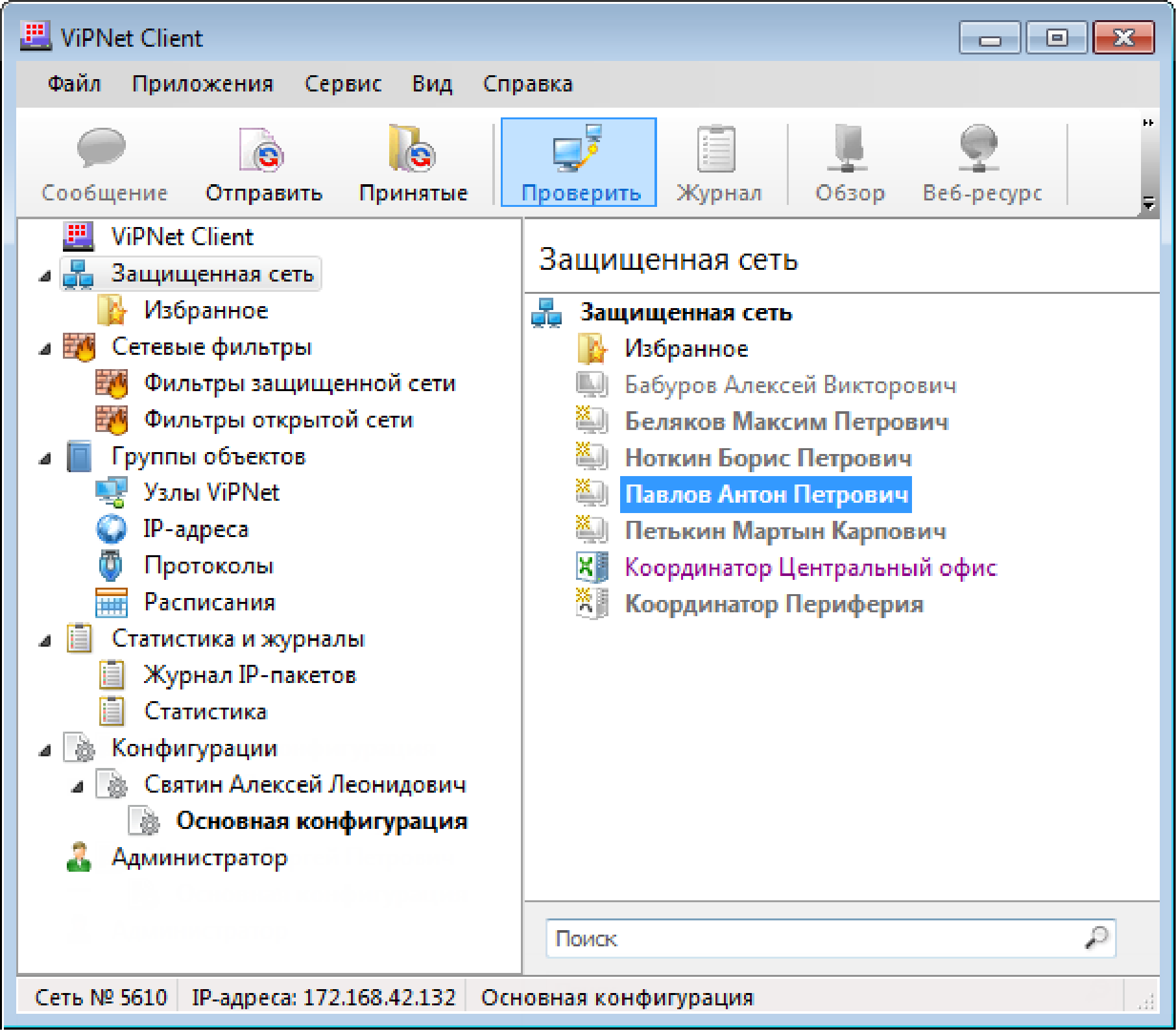Collapse the Статистика и журналы branch
The width and height of the screenshot is (1176, 1030).
coord(43,639)
